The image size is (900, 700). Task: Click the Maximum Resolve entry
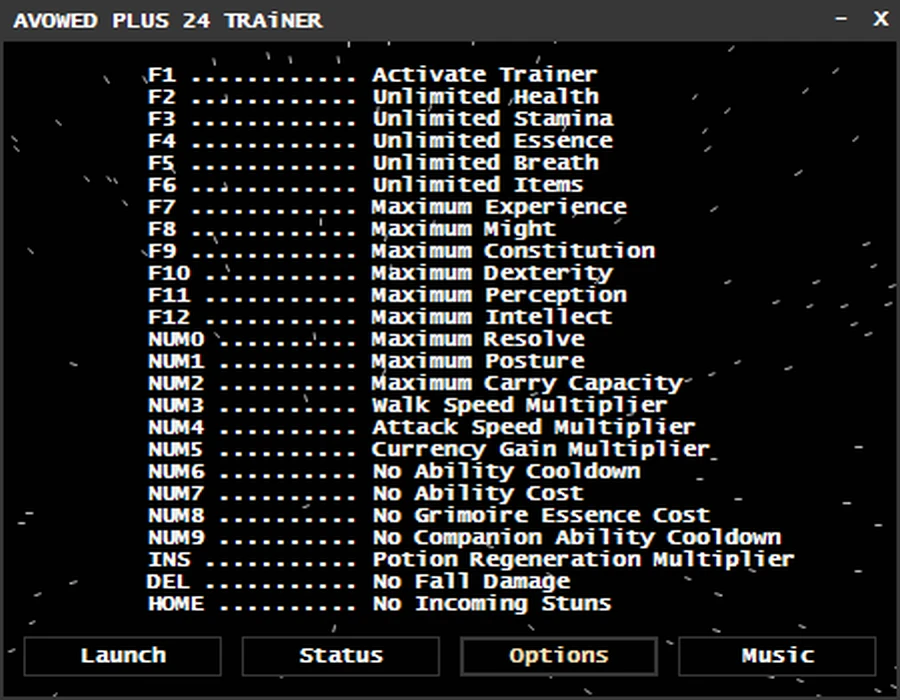[367, 339]
